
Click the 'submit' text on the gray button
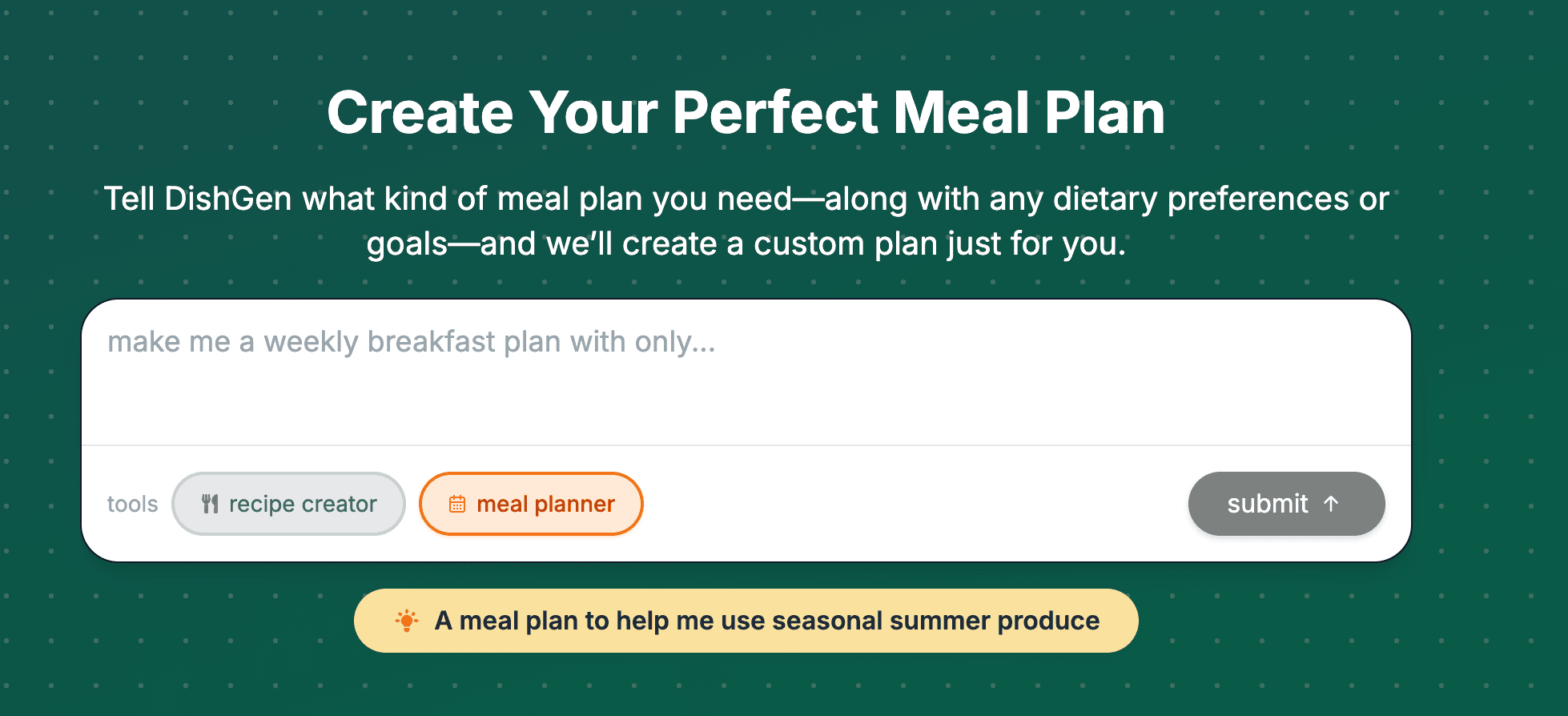click(1267, 504)
